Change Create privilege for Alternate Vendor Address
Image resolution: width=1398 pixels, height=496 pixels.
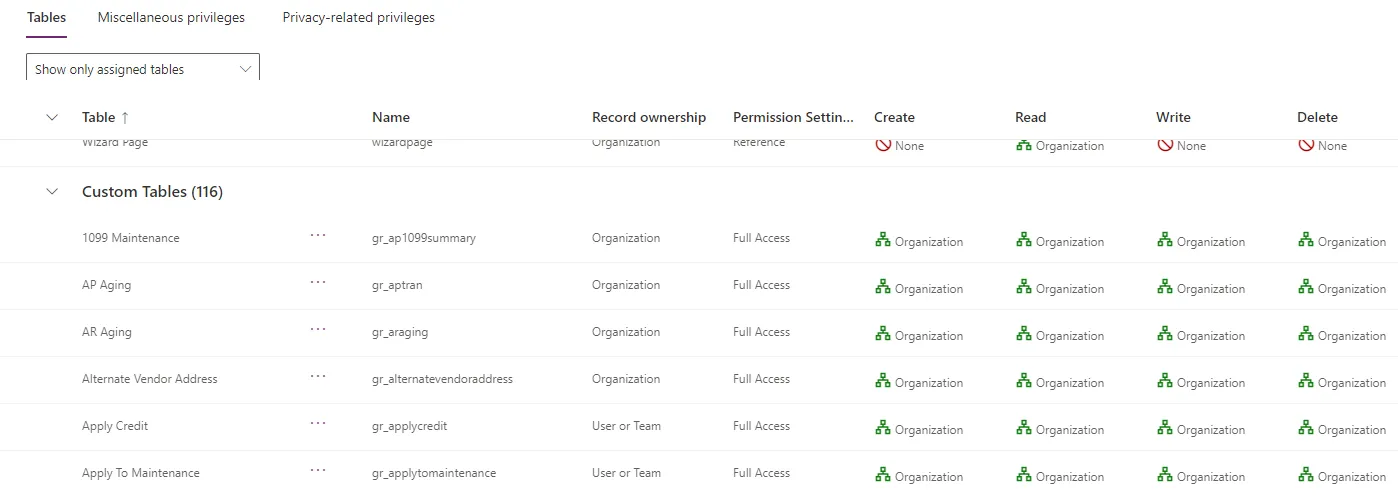(x=919, y=381)
